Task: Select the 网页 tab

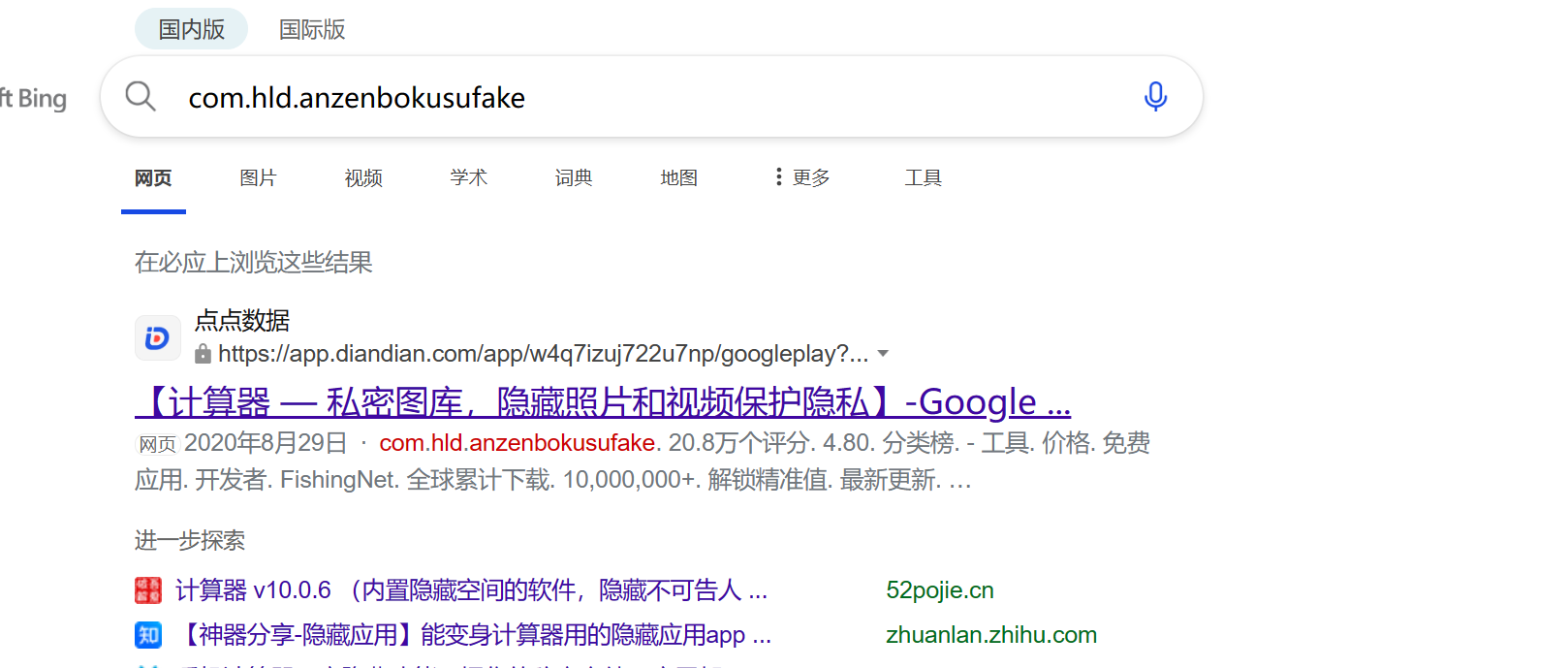Action: [153, 177]
